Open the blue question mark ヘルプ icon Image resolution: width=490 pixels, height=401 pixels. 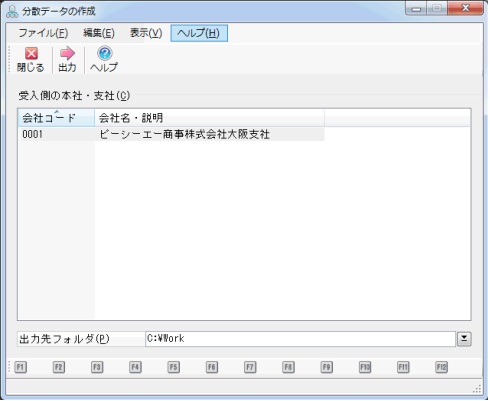point(104,53)
